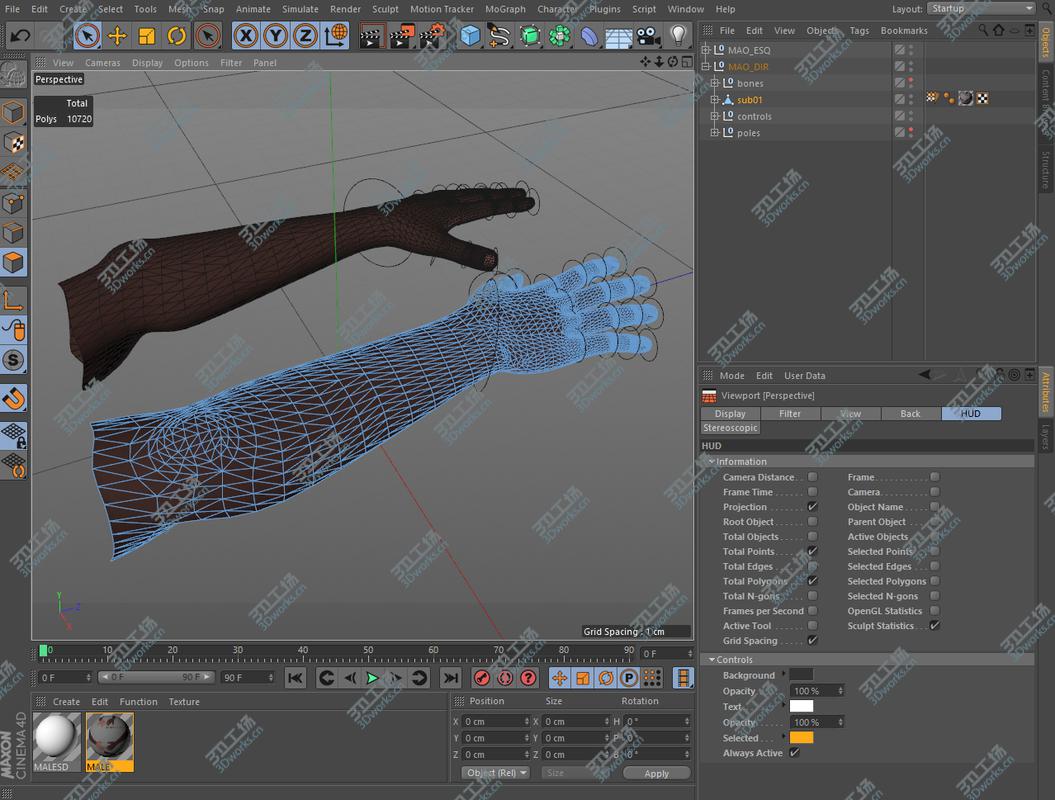1055x800 pixels.
Task: Switch to the Filter tab
Action: pyautogui.click(x=790, y=414)
